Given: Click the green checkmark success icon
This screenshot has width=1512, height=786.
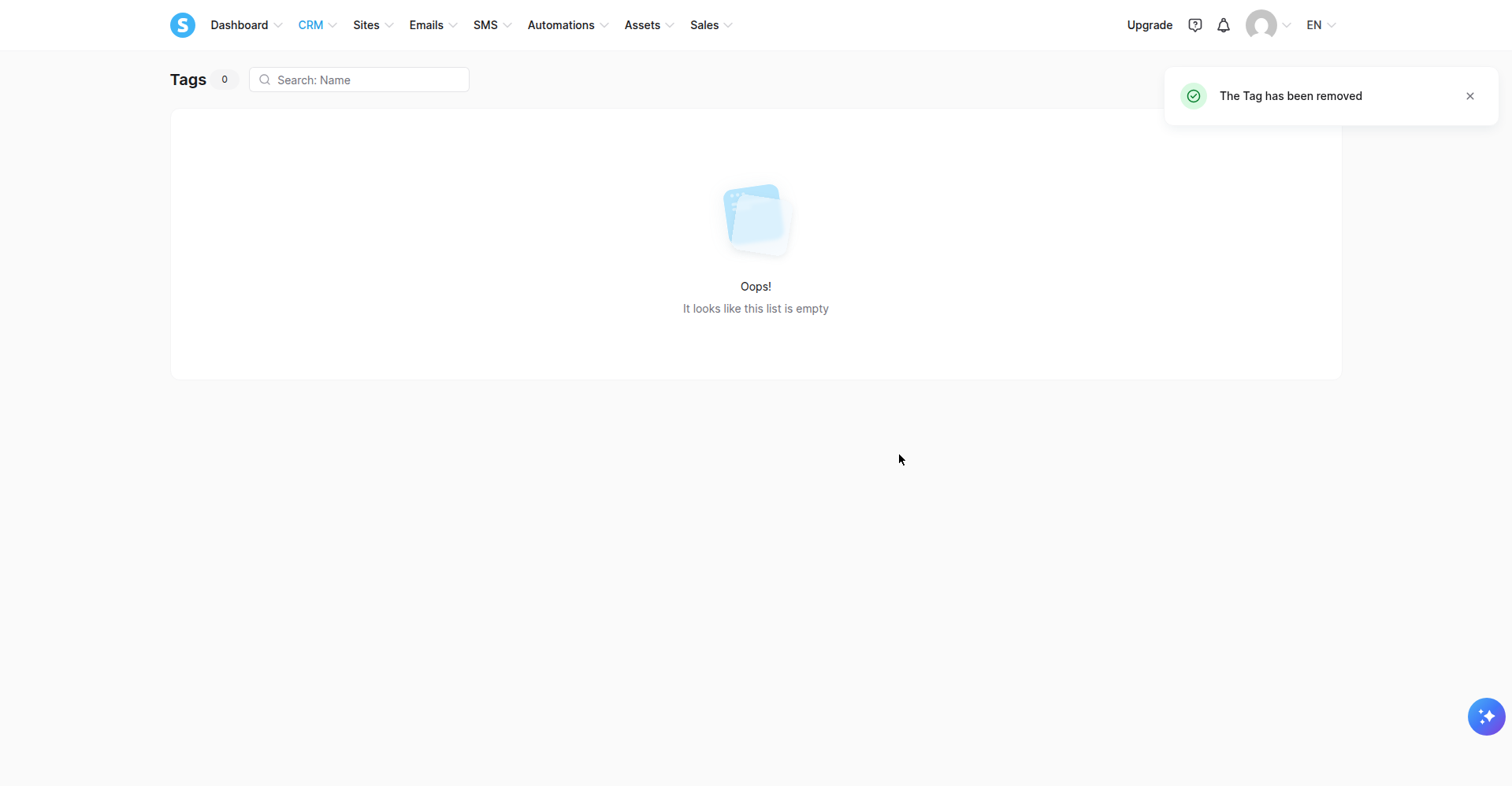Looking at the screenshot, I should (1194, 96).
